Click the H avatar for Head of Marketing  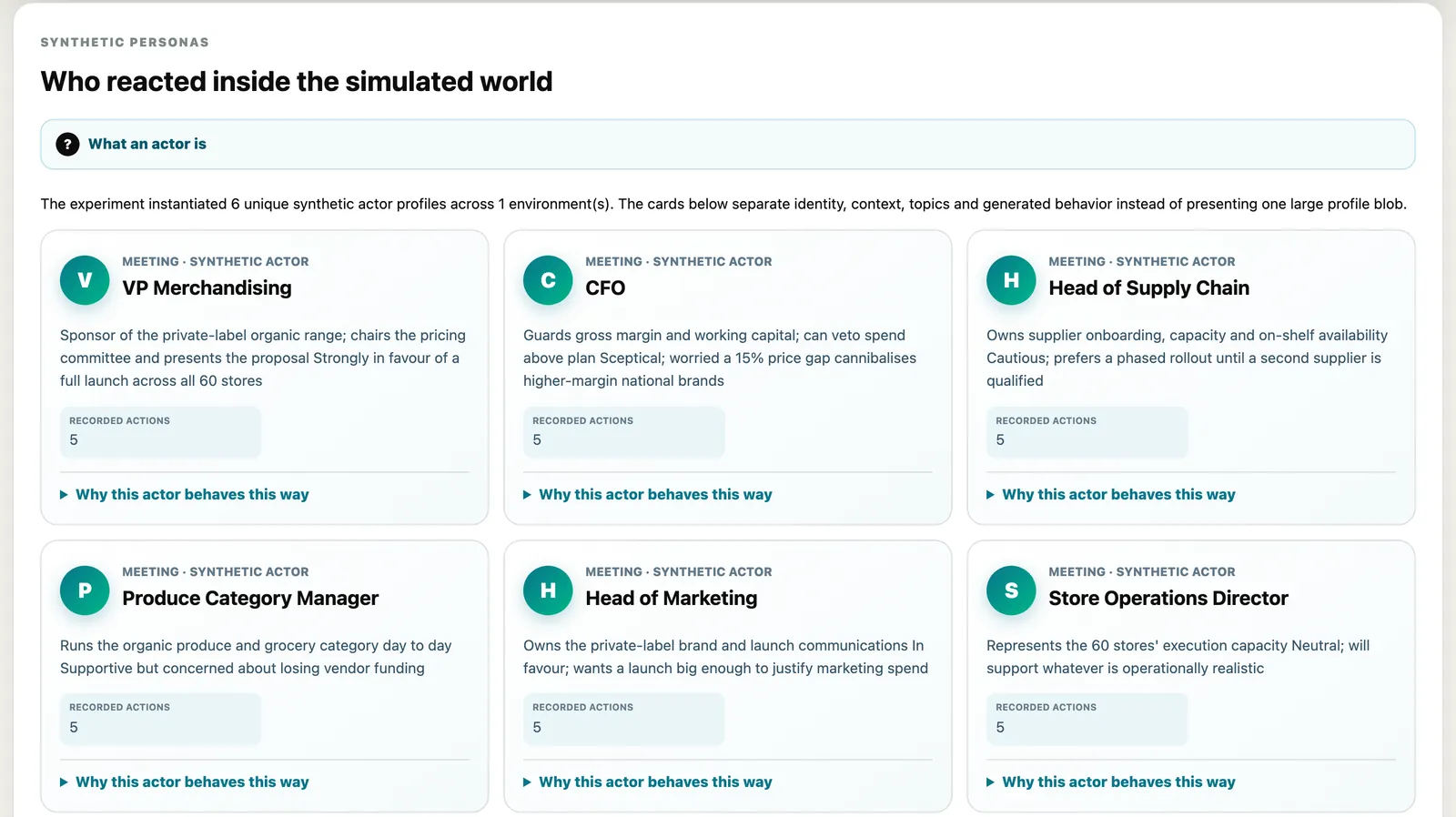click(x=548, y=590)
